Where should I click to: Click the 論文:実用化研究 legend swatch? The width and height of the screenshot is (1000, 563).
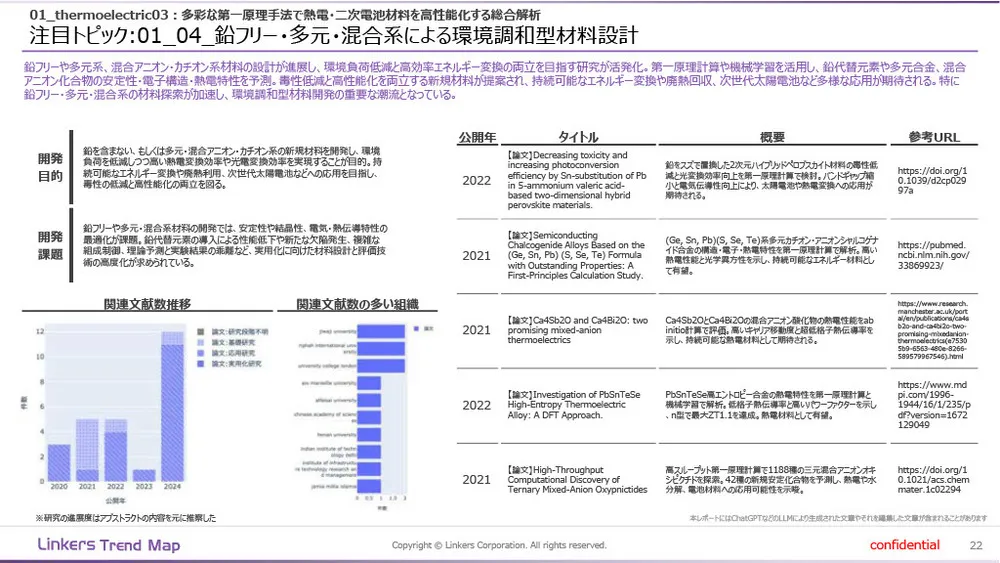(x=201, y=363)
